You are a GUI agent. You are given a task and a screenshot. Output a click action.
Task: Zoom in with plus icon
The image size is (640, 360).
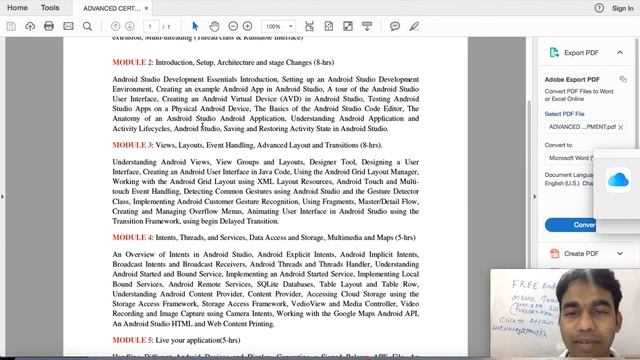tap(247, 26)
